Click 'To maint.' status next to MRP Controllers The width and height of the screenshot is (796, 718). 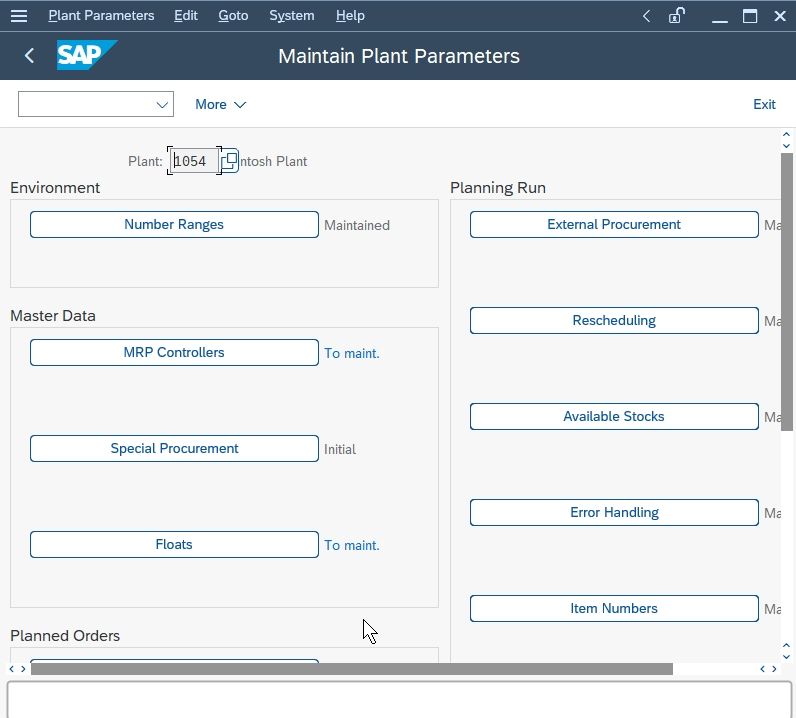coord(352,353)
